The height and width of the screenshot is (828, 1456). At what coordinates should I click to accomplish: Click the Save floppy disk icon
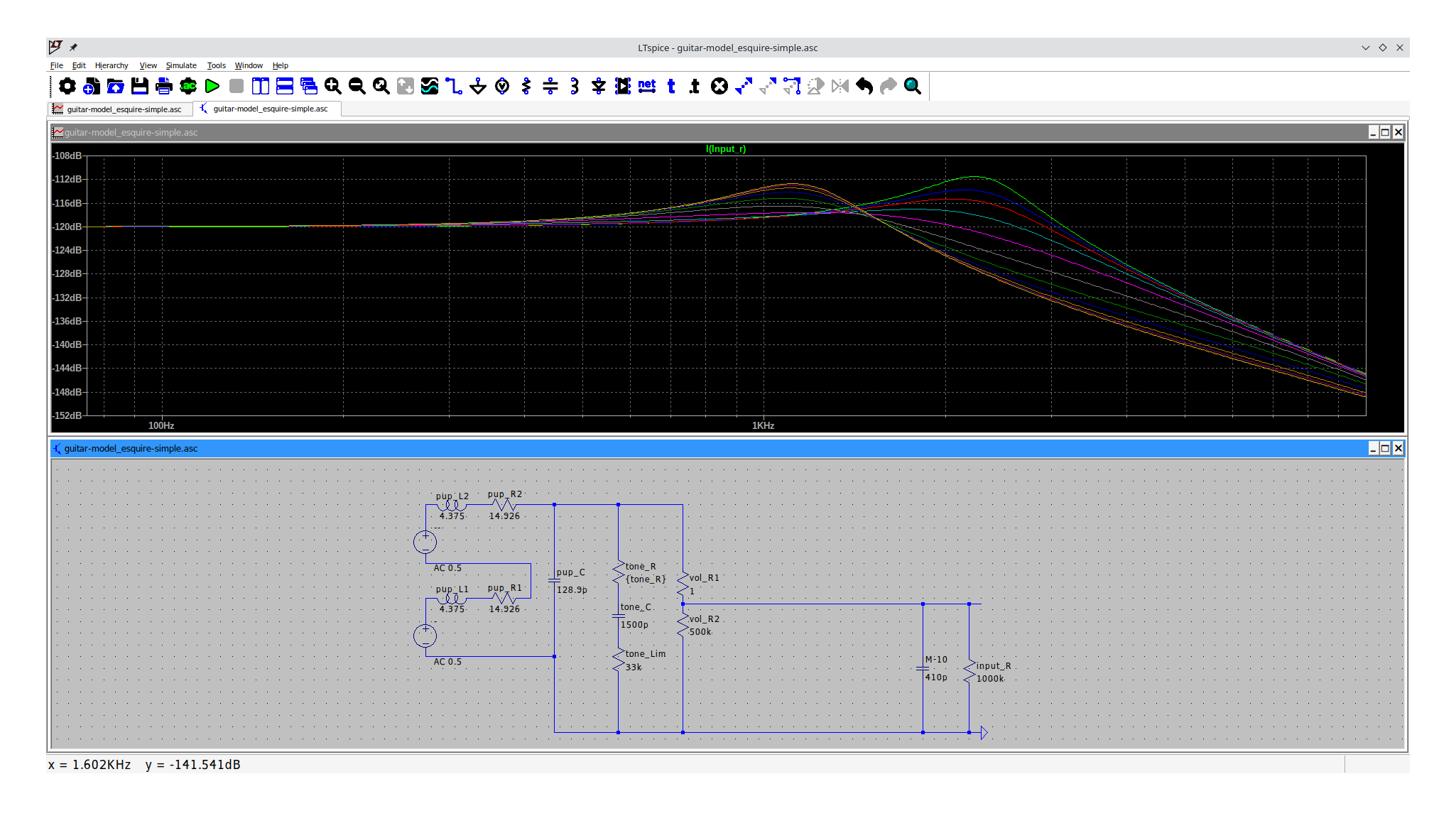[x=140, y=86]
